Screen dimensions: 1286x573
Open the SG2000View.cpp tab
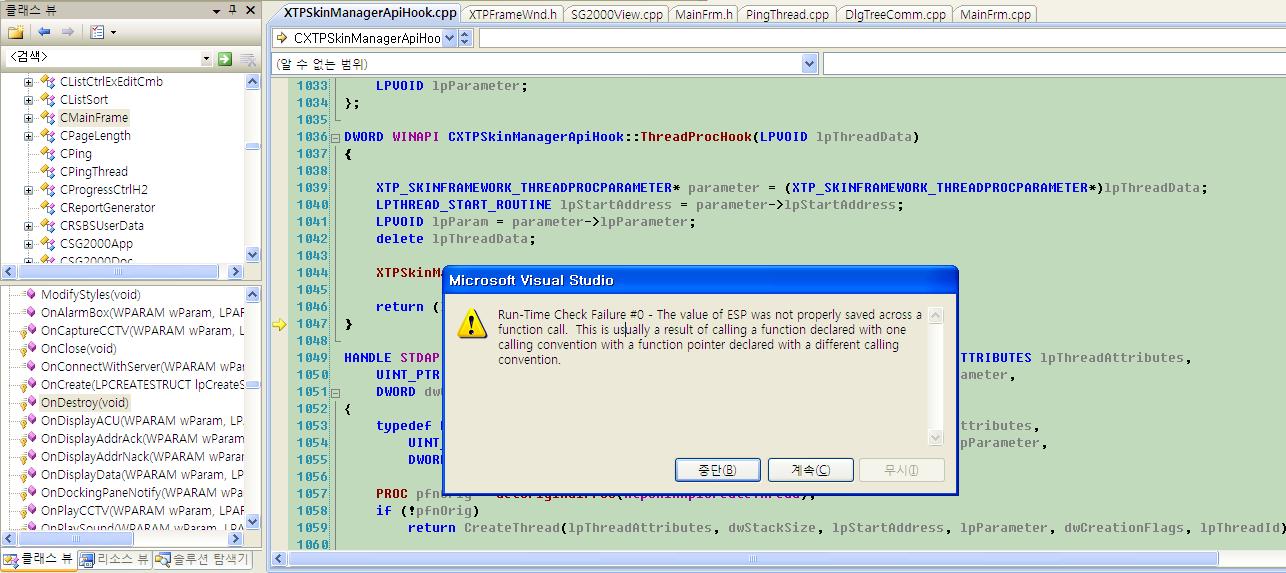point(616,14)
